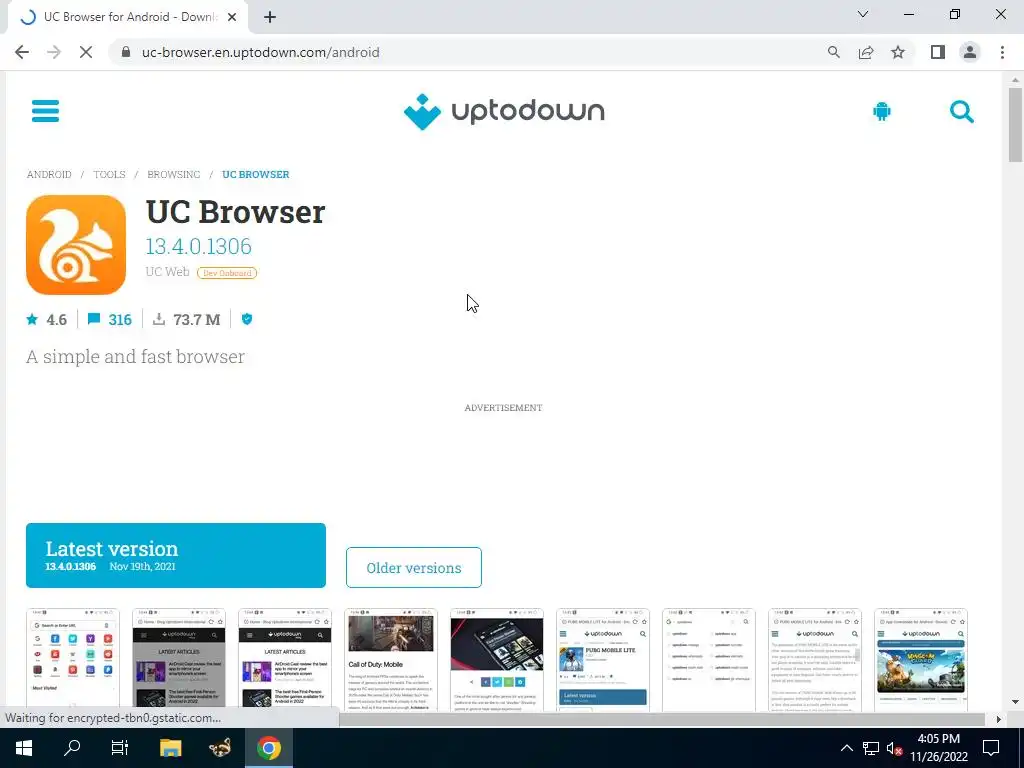Open the notification center icon
This screenshot has height=768, width=1024.
991,748
